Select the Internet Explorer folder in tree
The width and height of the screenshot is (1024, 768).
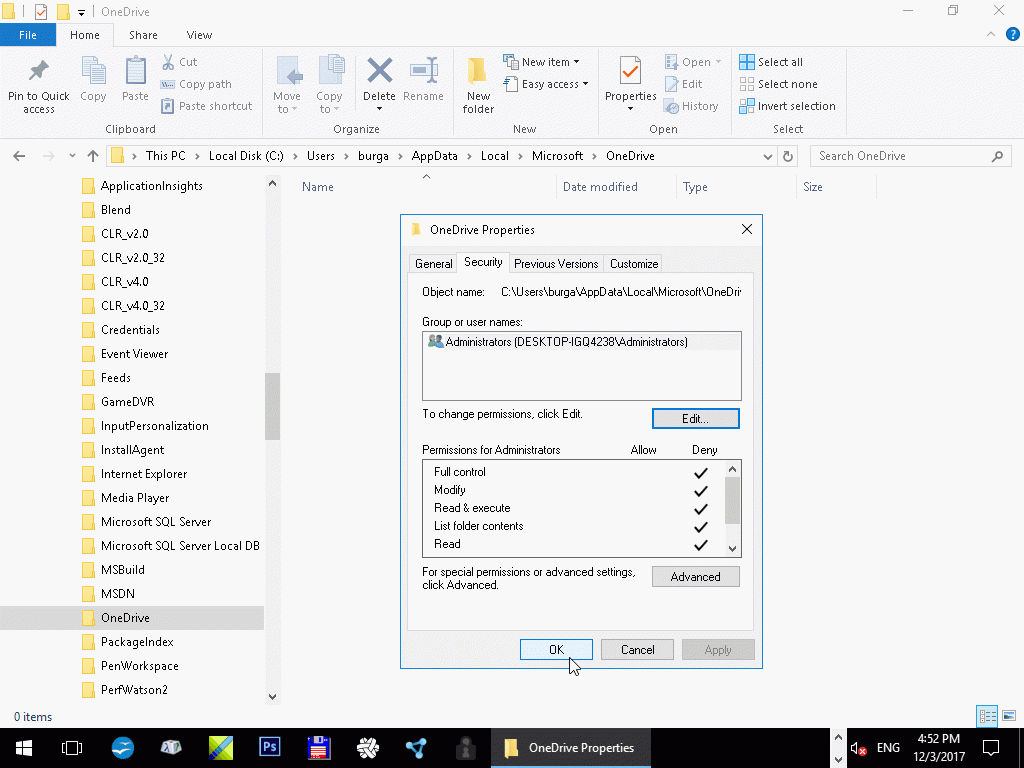144,474
